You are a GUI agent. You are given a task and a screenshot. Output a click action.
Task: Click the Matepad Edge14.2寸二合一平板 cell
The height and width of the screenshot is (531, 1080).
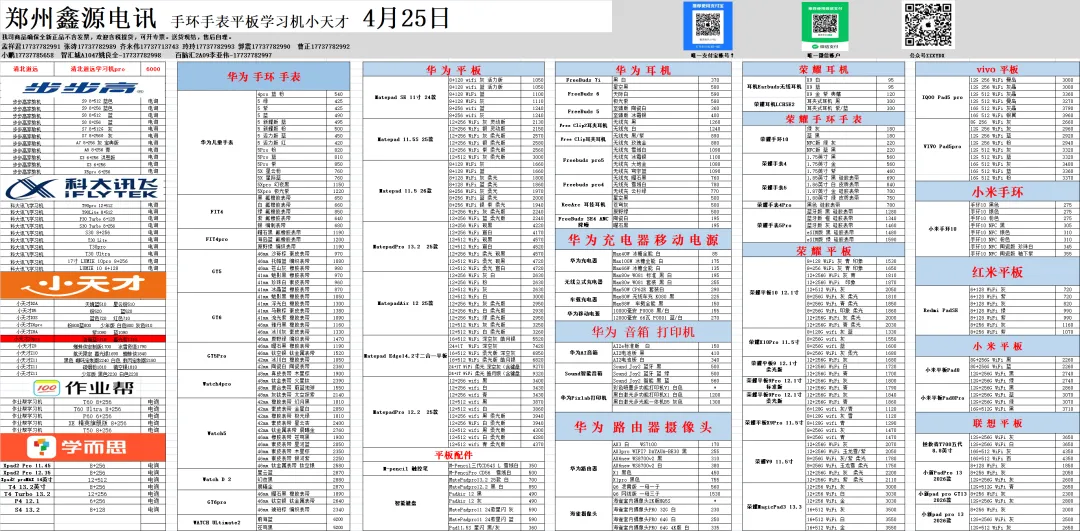[x=406, y=355]
